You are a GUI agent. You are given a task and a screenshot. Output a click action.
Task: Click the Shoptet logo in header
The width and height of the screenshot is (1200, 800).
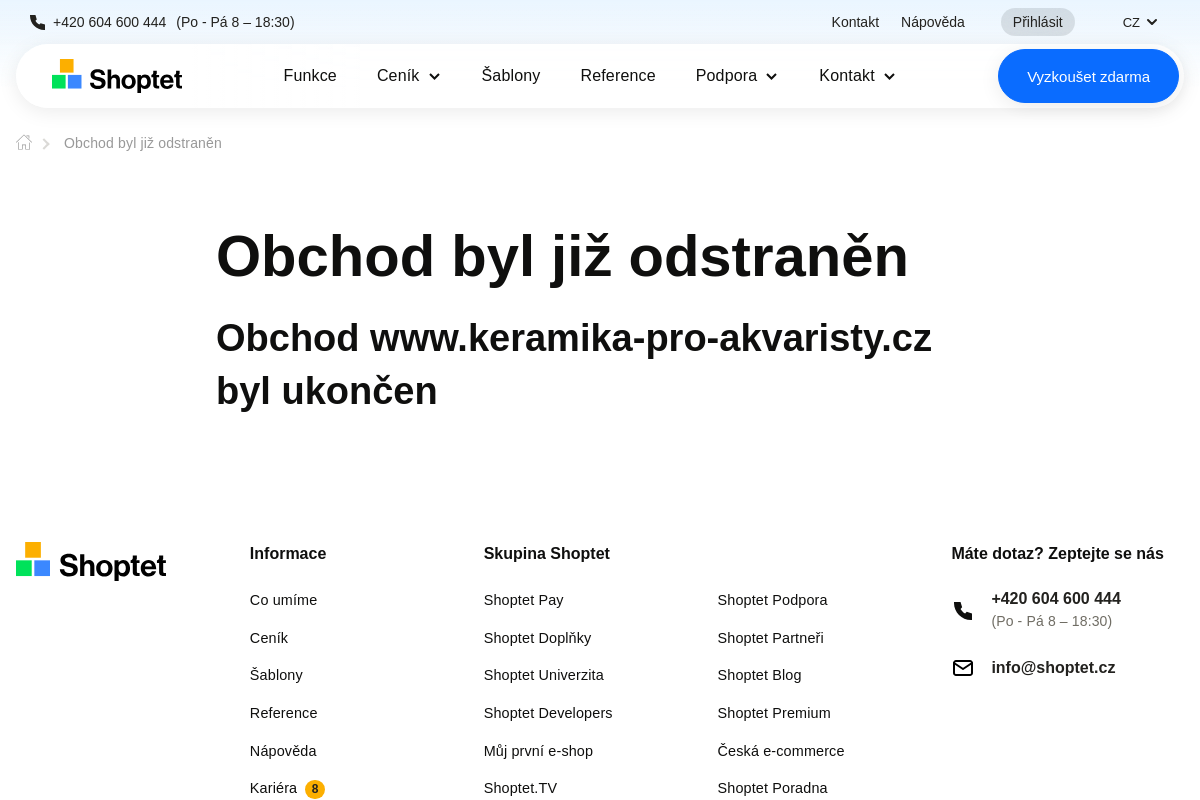(117, 76)
